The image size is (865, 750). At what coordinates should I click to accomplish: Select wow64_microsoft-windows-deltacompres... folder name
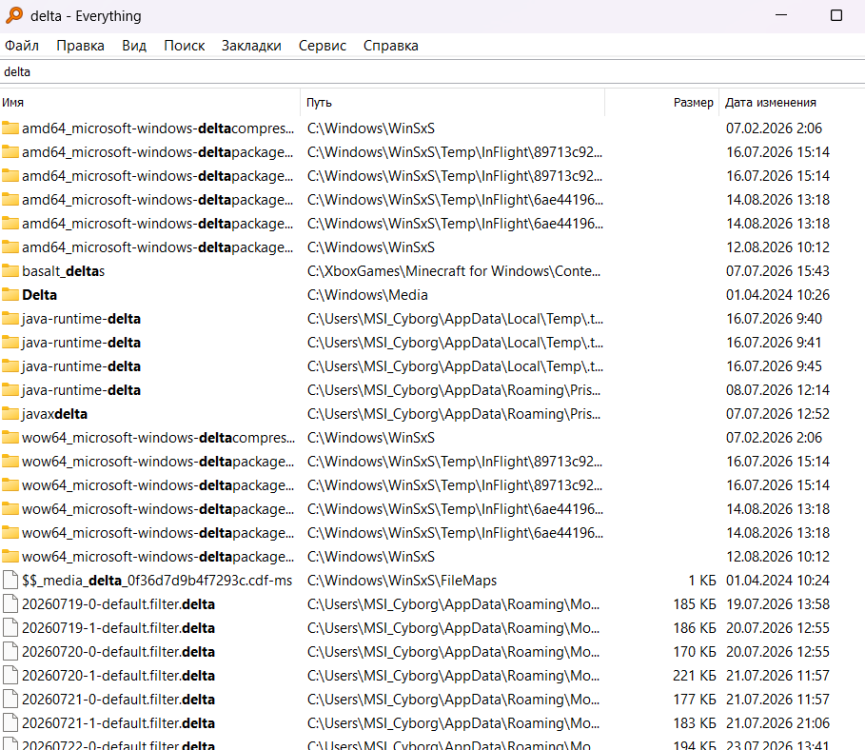pyautogui.click(x=158, y=437)
